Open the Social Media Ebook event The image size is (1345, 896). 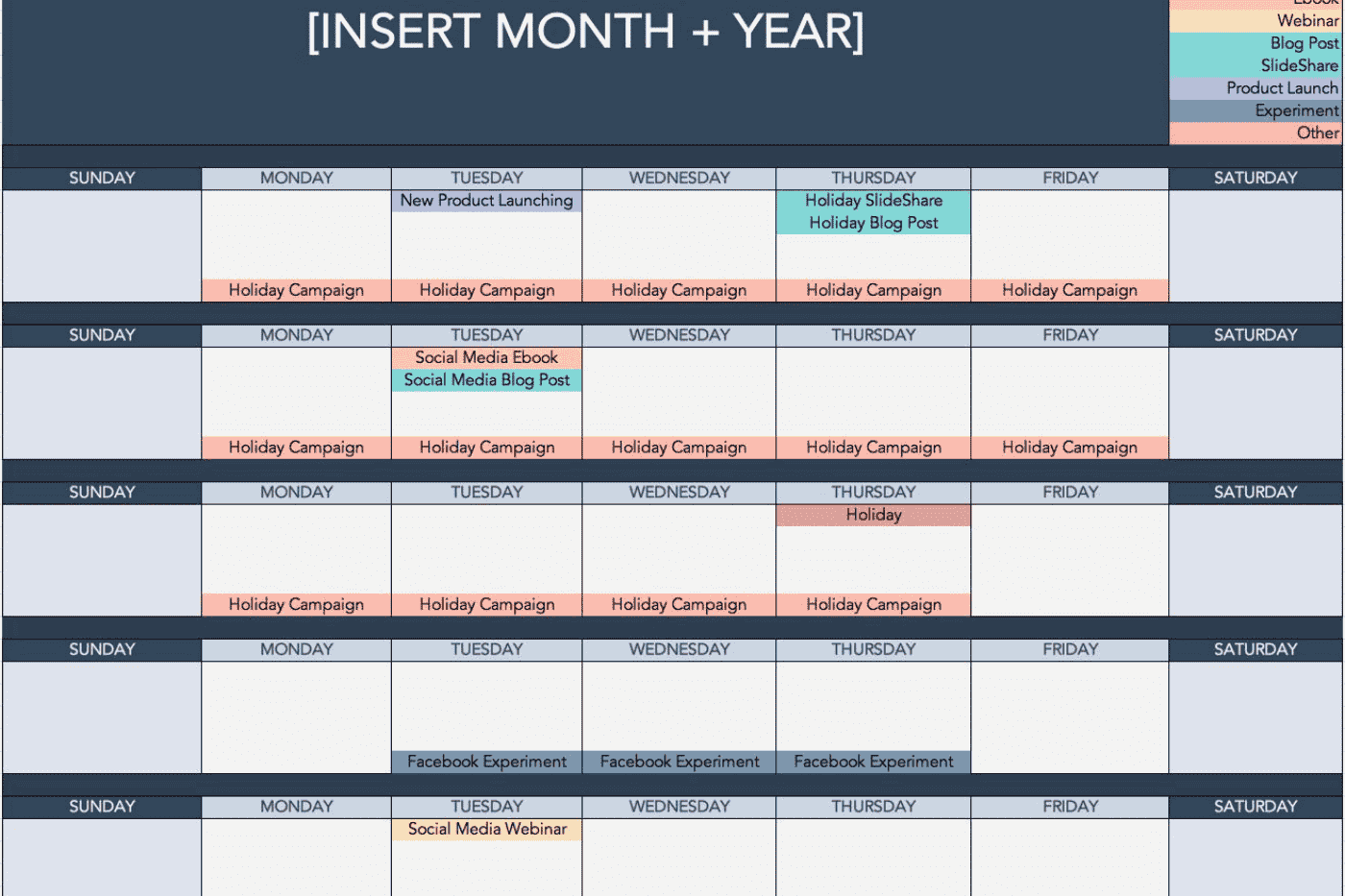tap(486, 357)
